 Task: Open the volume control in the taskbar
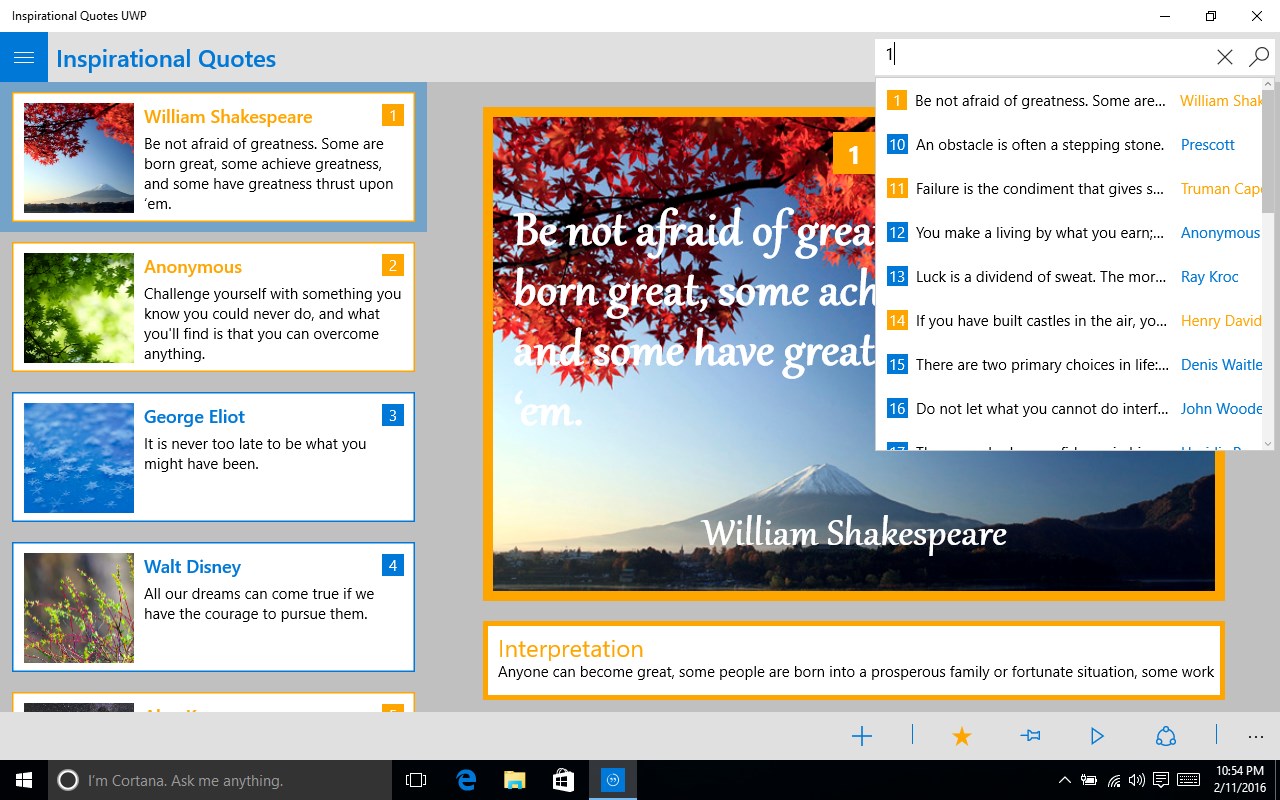(x=1136, y=780)
